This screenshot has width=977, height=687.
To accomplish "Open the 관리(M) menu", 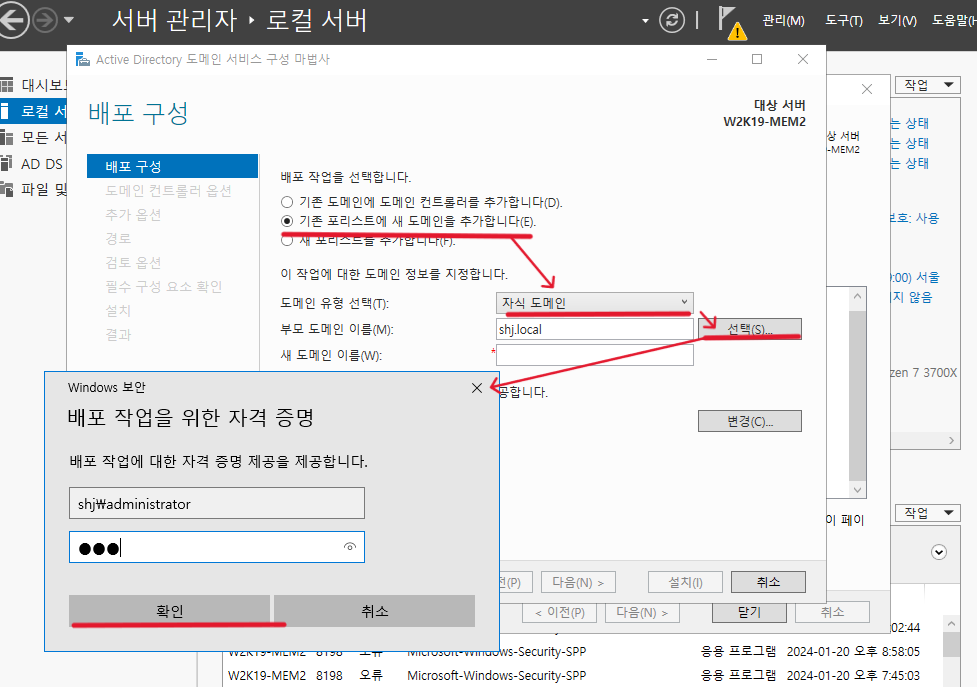I will tap(783, 21).
